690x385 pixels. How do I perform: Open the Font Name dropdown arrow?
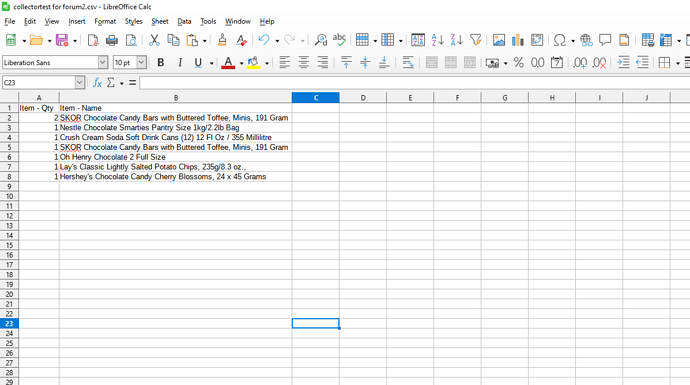(103, 62)
